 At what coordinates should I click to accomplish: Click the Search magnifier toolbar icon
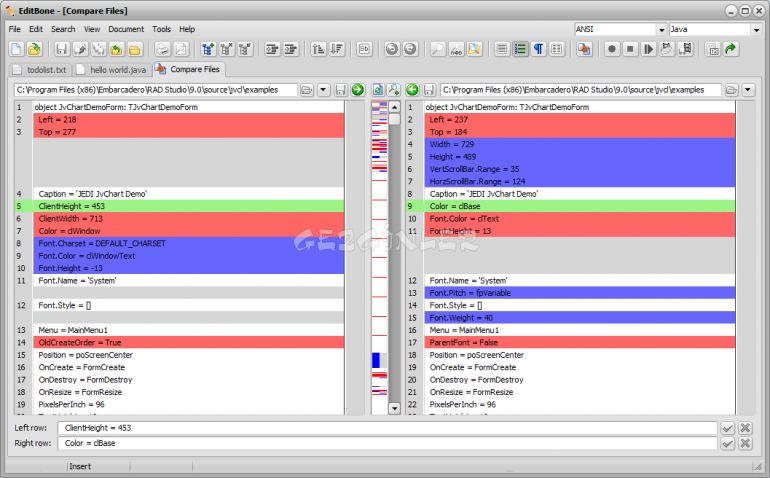[x=438, y=49]
